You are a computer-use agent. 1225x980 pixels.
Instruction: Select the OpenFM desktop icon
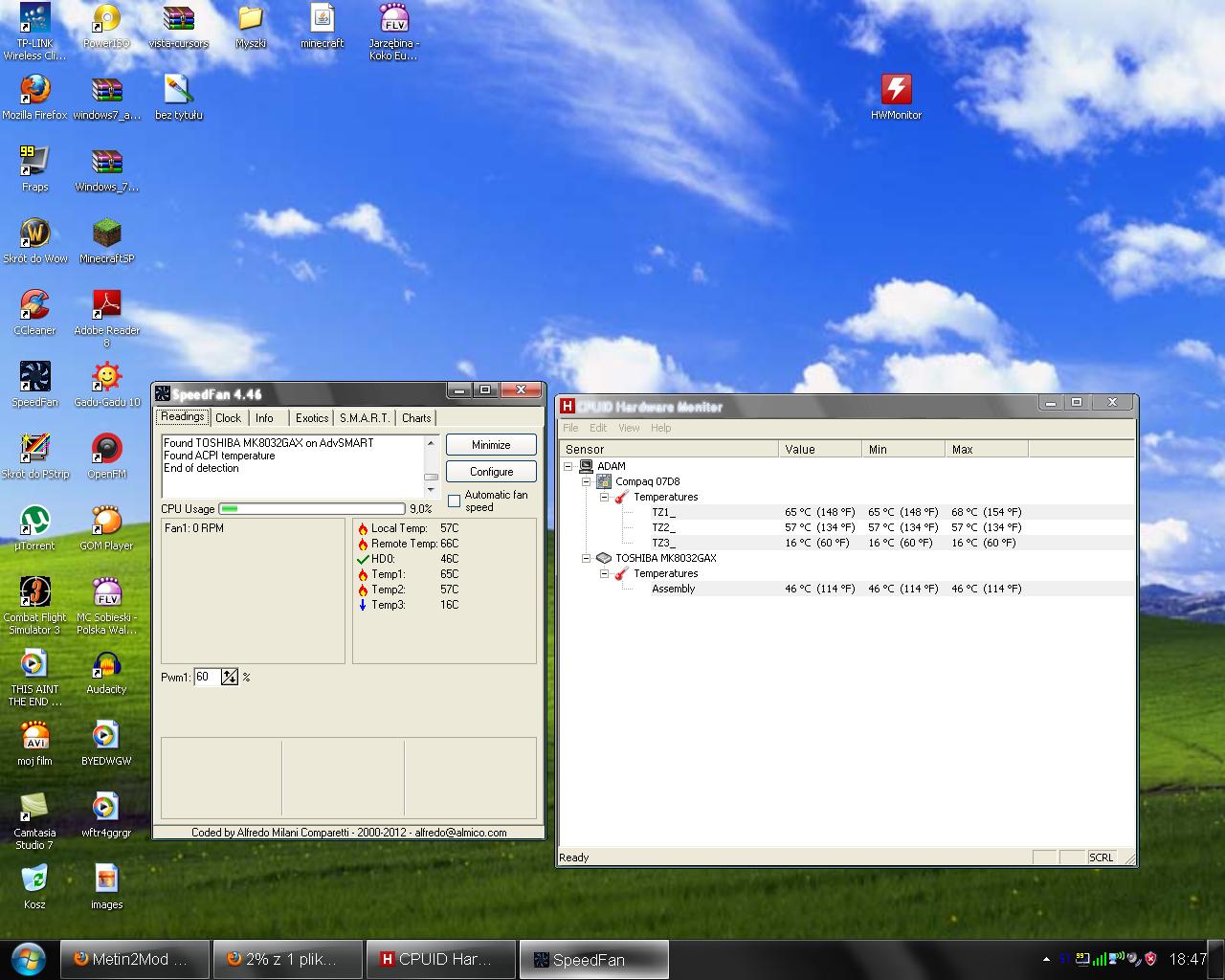(x=106, y=457)
